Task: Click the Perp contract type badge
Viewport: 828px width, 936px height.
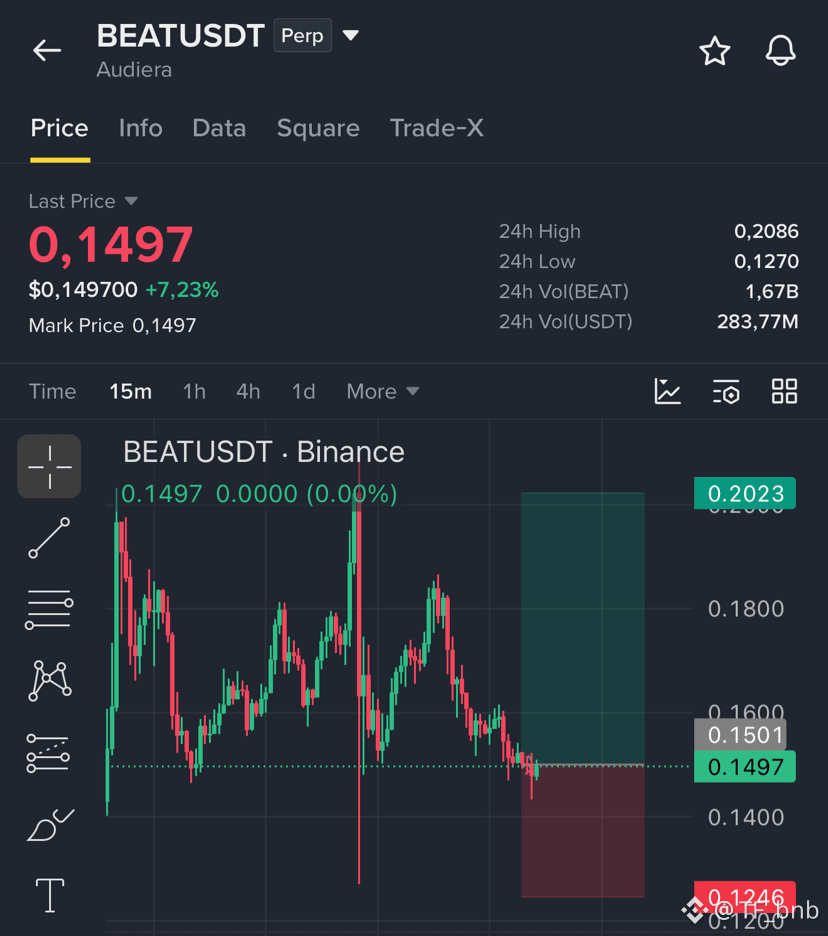Action: (x=302, y=36)
